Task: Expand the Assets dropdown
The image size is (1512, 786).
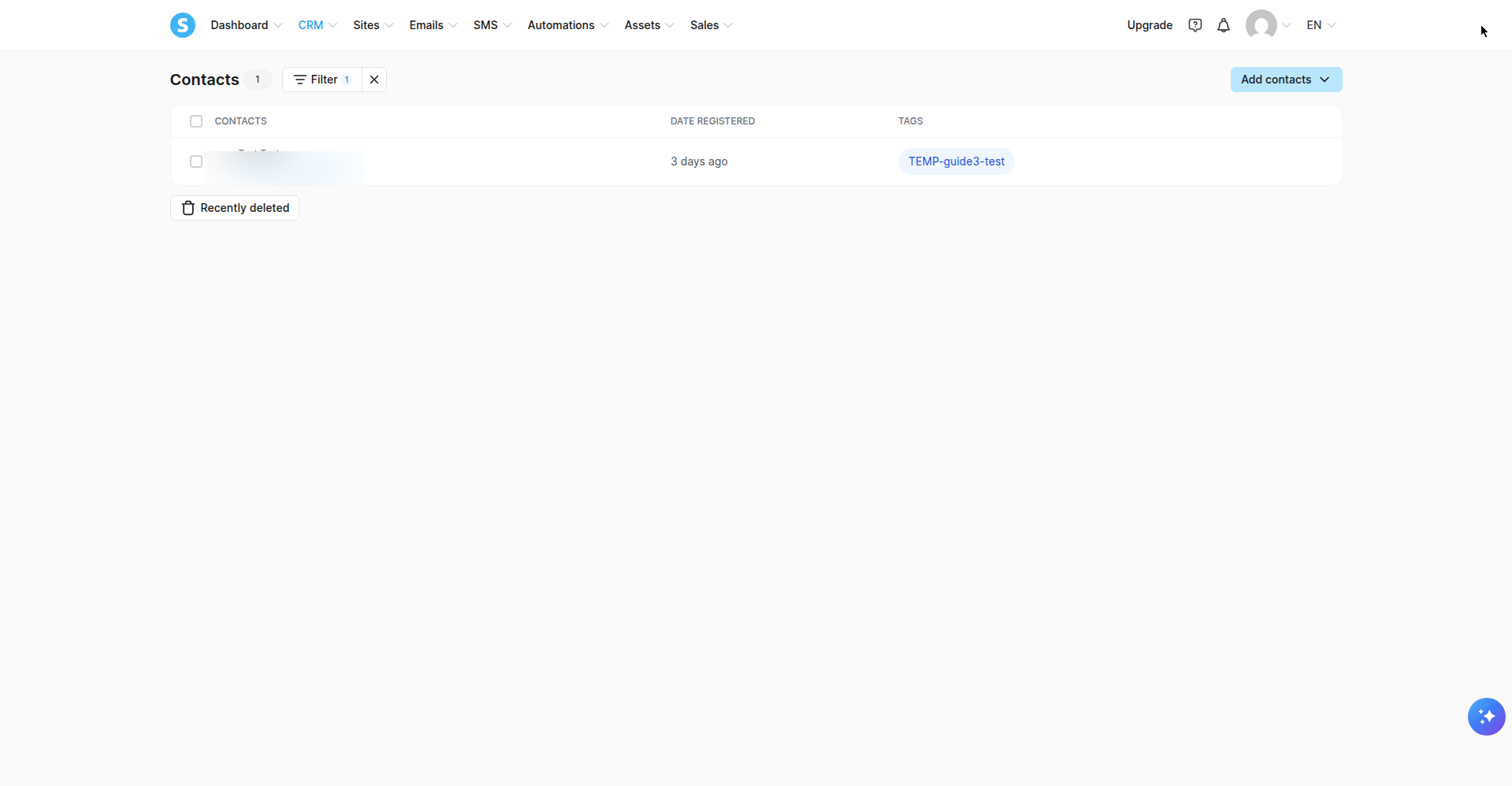Action: 649,25
